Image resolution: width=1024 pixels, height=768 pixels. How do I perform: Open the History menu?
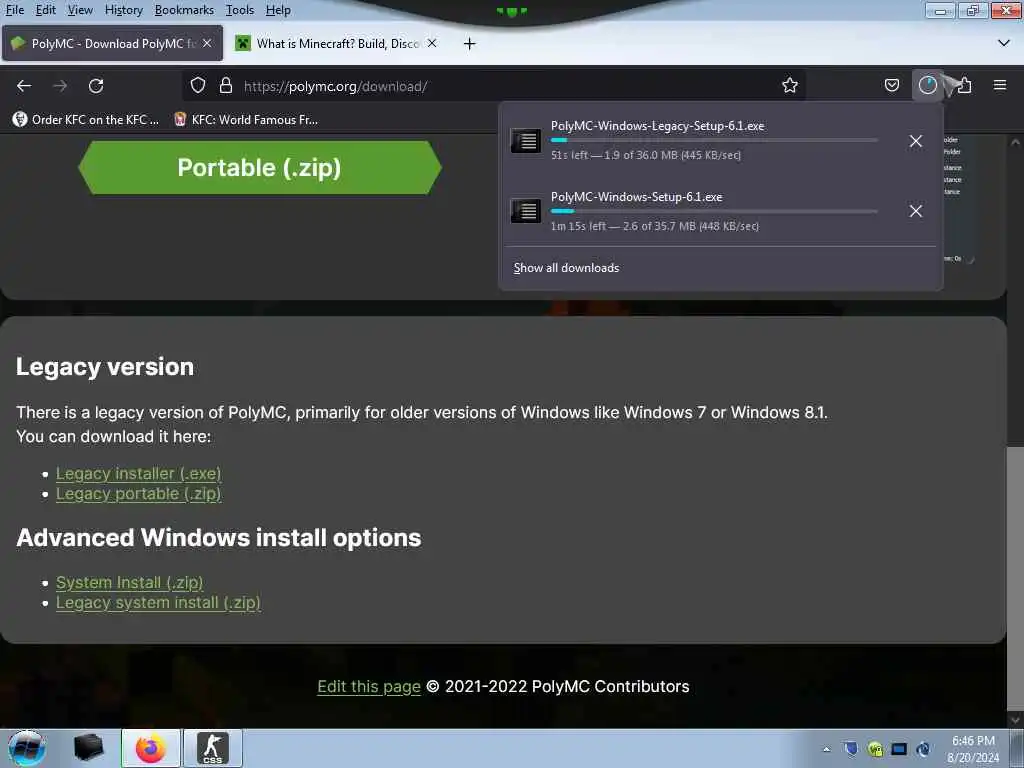(123, 10)
